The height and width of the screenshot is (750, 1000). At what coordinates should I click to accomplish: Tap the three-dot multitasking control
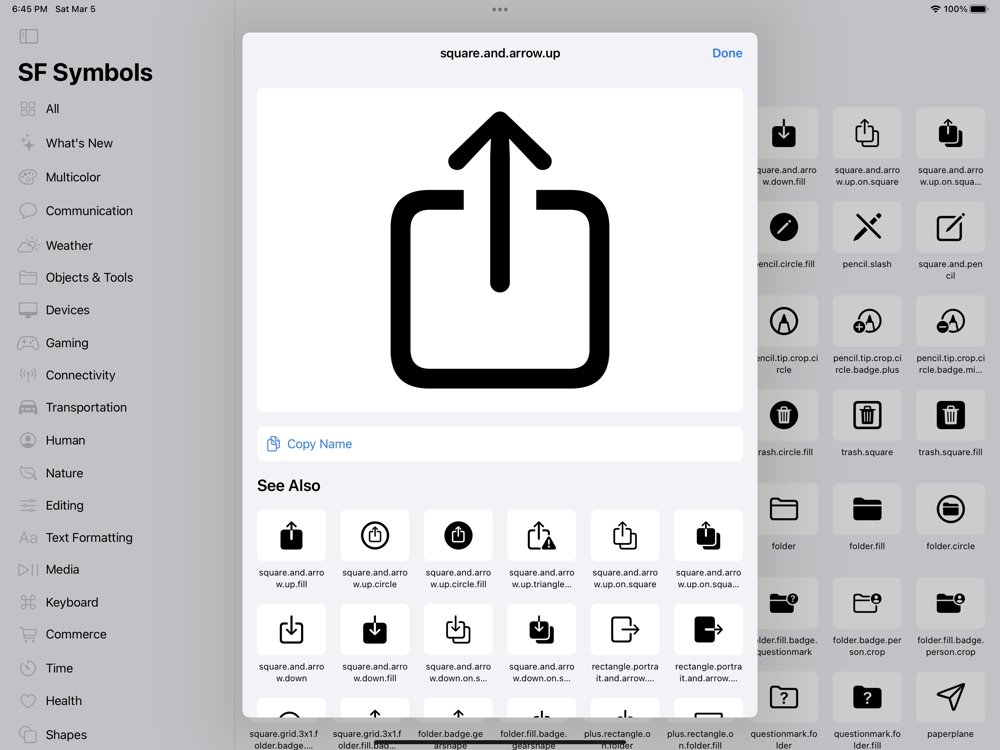coord(500,10)
